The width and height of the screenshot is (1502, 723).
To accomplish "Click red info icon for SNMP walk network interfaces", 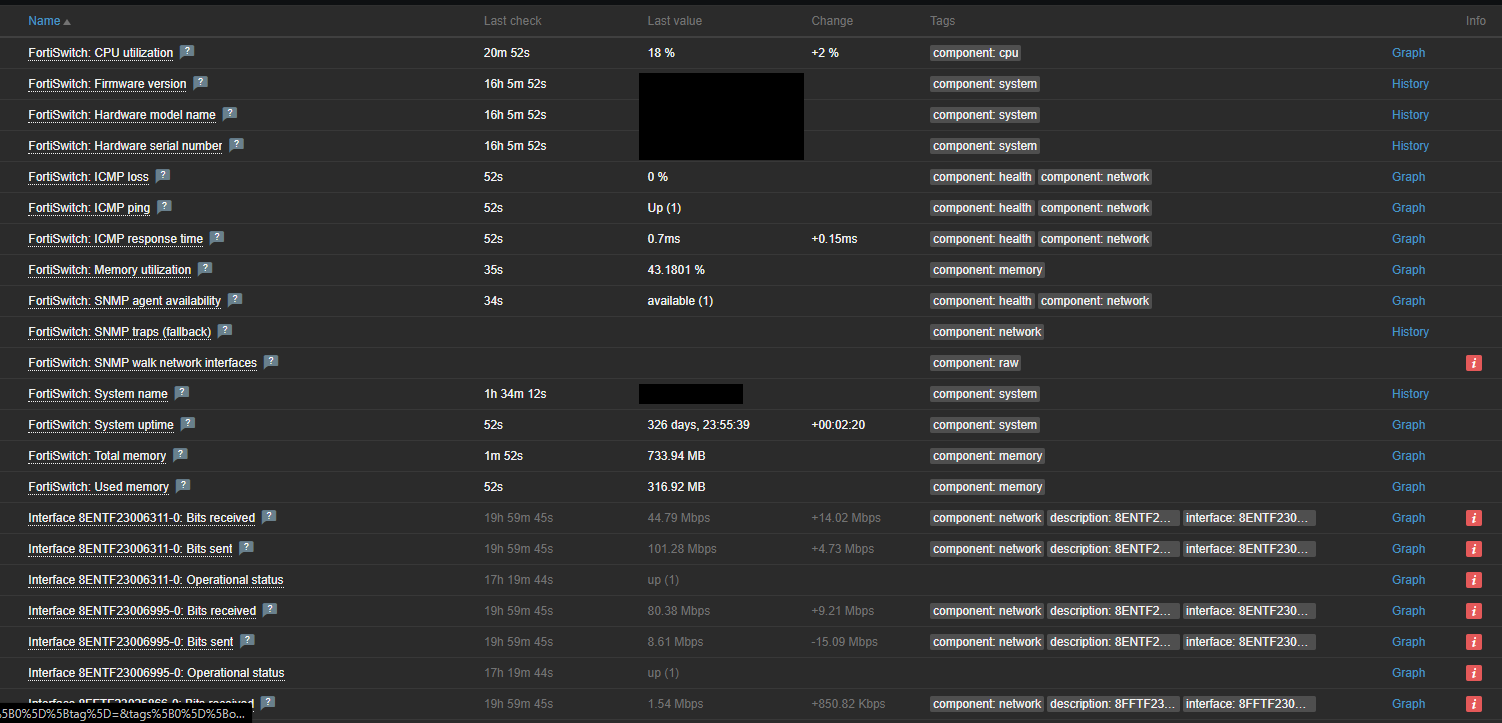I will 1473,363.
